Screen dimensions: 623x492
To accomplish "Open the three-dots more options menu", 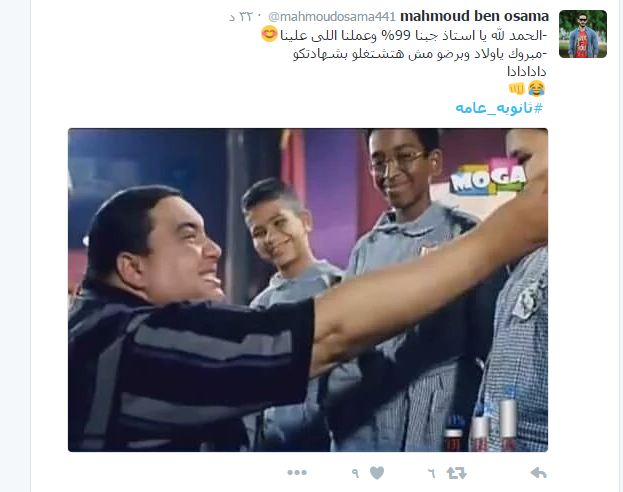I will pyautogui.click(x=297, y=473).
